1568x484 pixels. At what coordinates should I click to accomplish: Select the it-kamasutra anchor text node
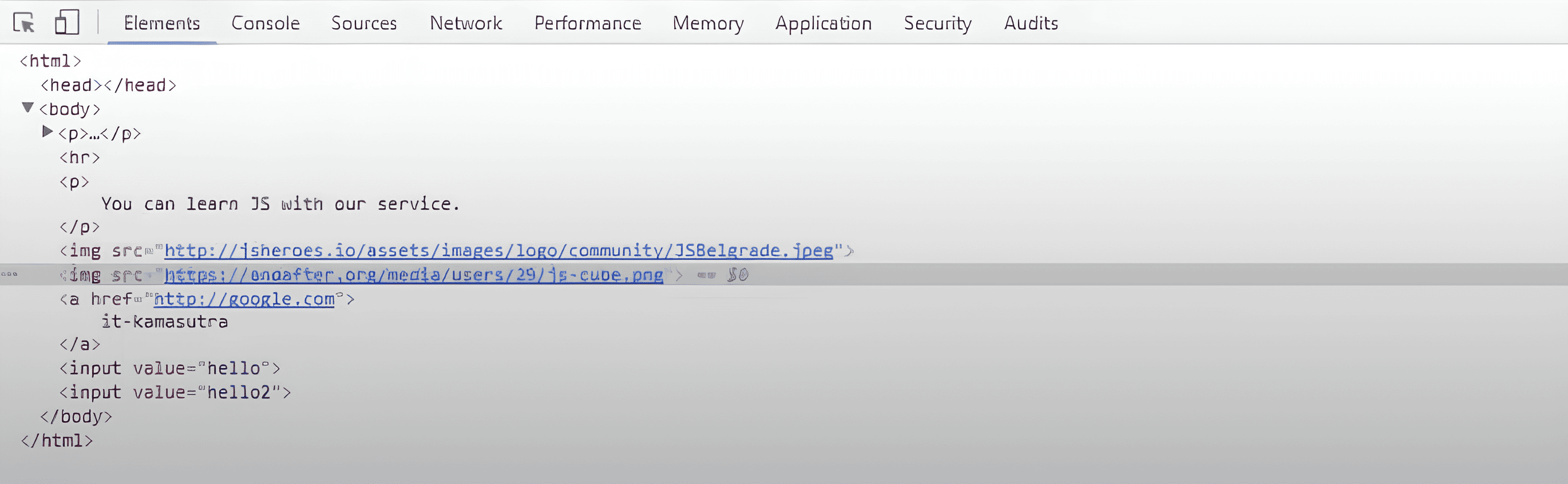click(x=164, y=322)
